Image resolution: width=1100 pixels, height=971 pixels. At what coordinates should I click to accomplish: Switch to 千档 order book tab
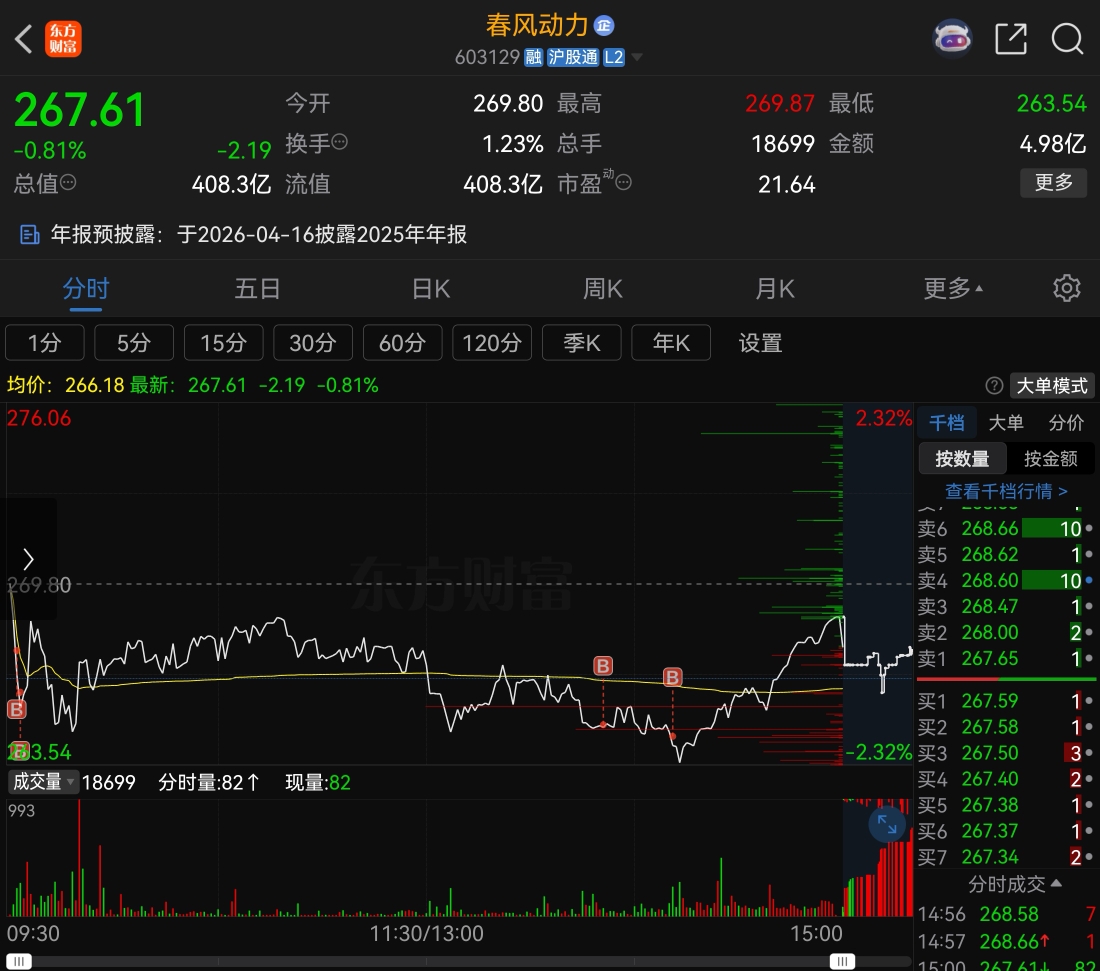[946, 423]
